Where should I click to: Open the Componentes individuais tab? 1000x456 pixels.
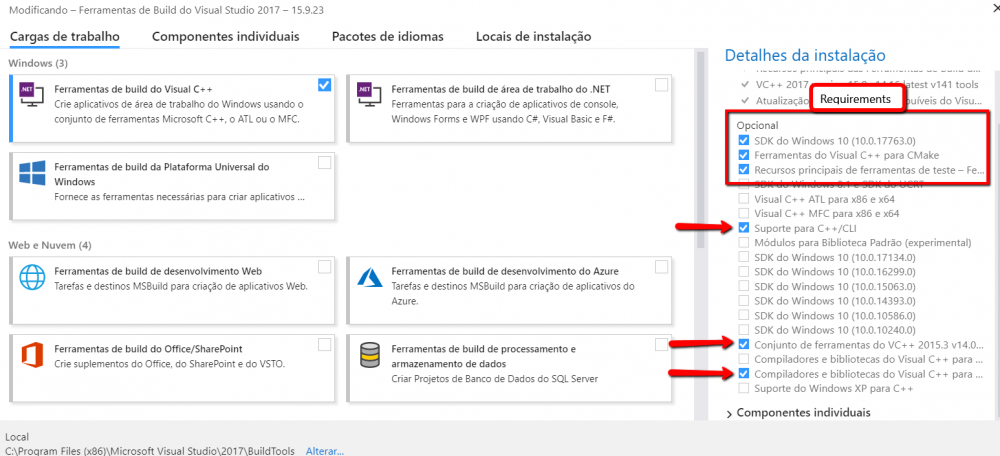click(226, 36)
